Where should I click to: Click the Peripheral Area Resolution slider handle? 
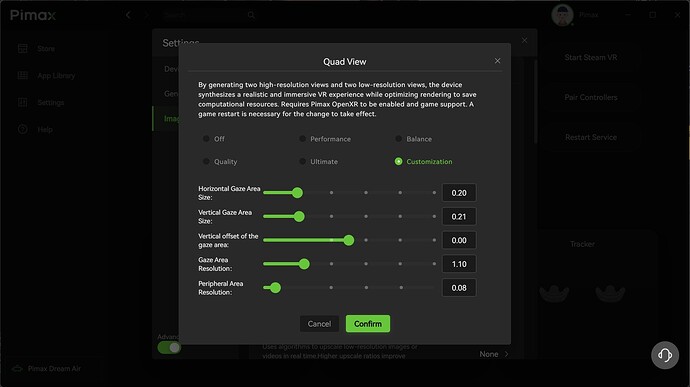pos(275,287)
